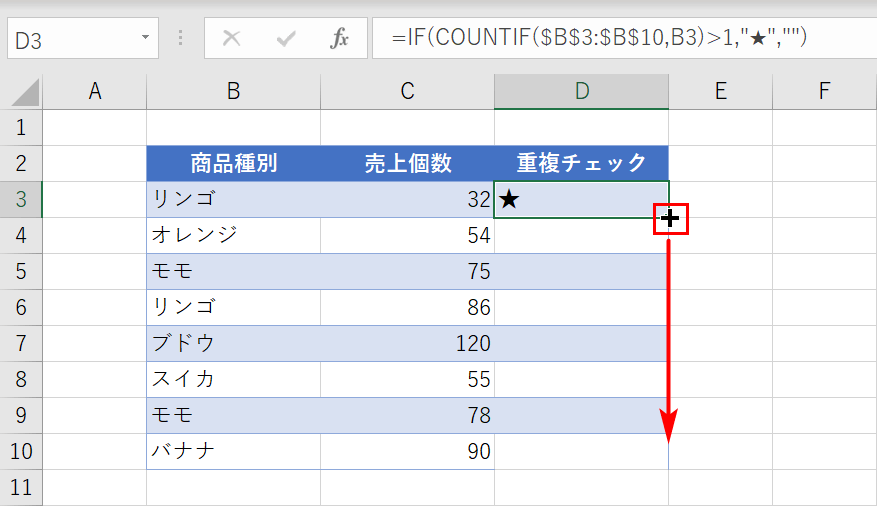Image resolution: width=877 pixels, height=506 pixels.
Task: Select the cell containing オレンジ
Action: tap(233, 235)
